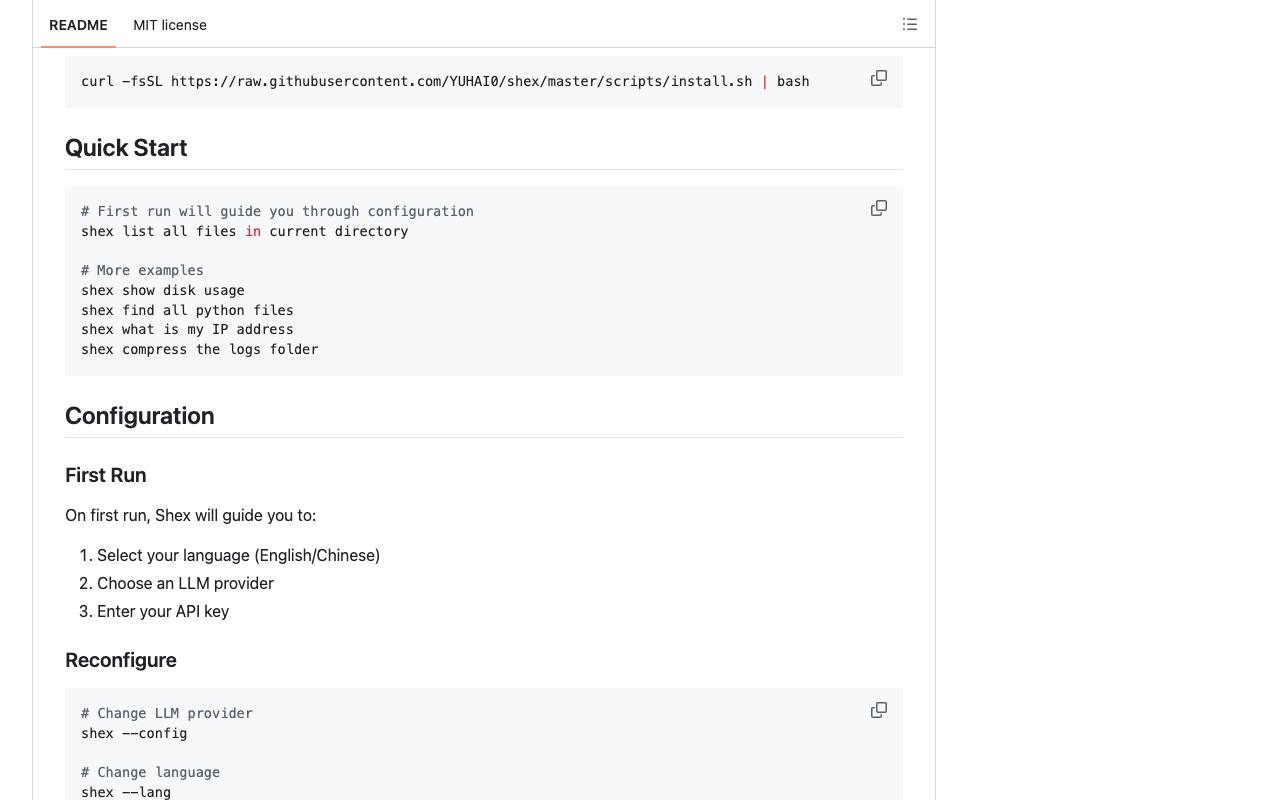The image size is (1280, 800).
Task: Click the install.sh curl command text
Action: pos(445,81)
